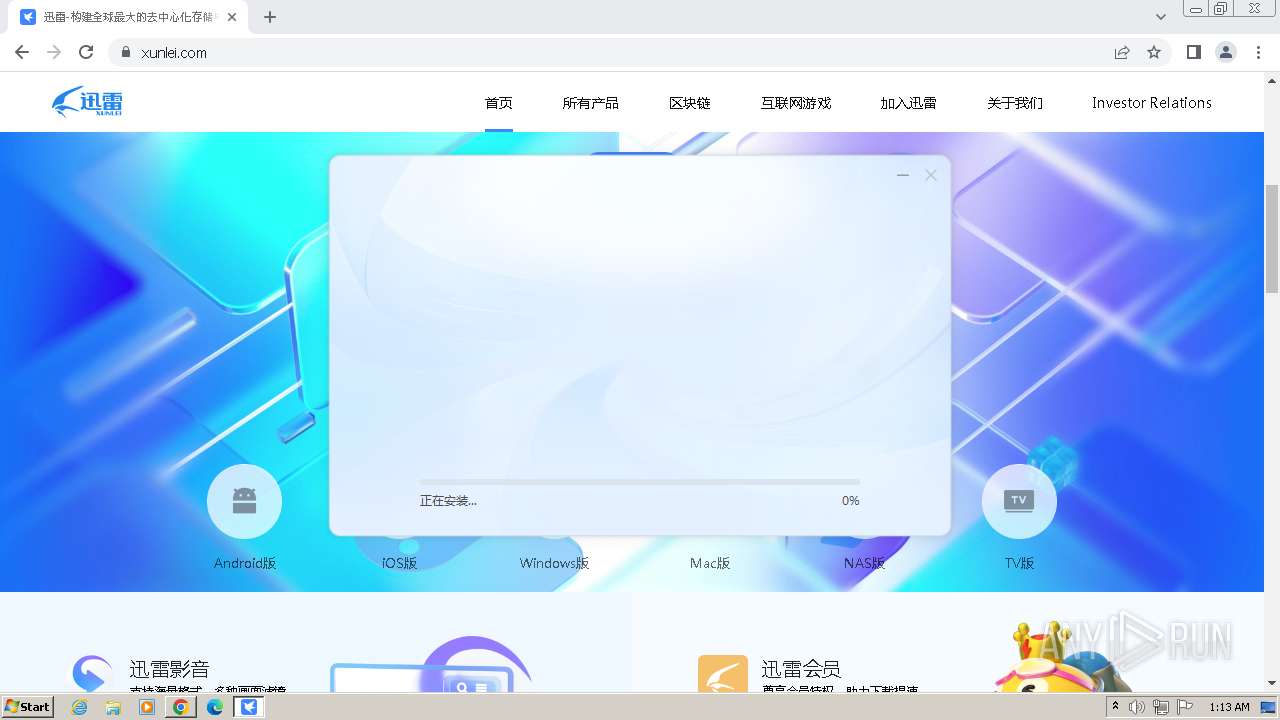
Task: Open File Explorer from the taskbar
Action: point(113,707)
